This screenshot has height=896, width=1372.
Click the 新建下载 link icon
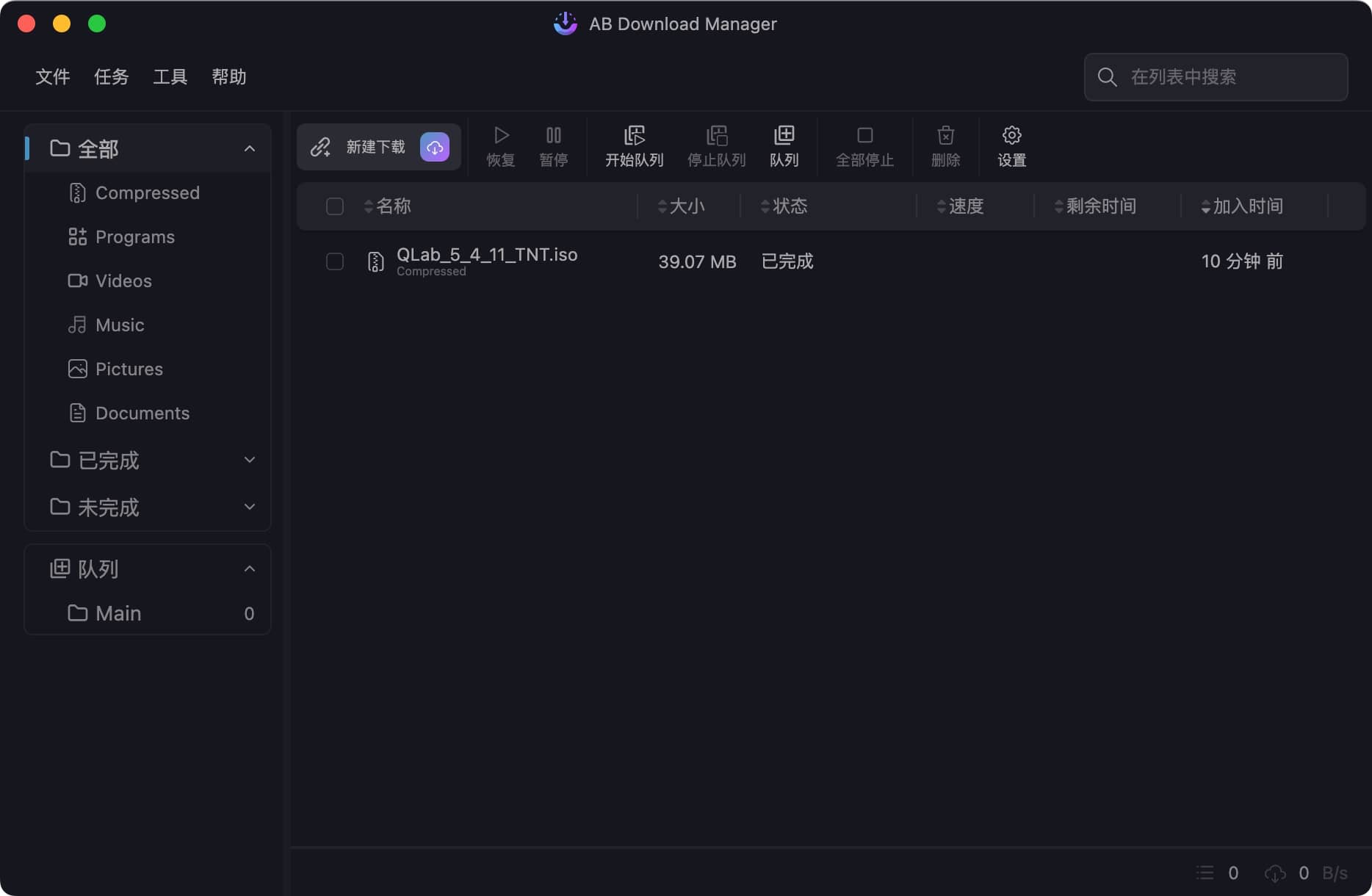coord(320,147)
